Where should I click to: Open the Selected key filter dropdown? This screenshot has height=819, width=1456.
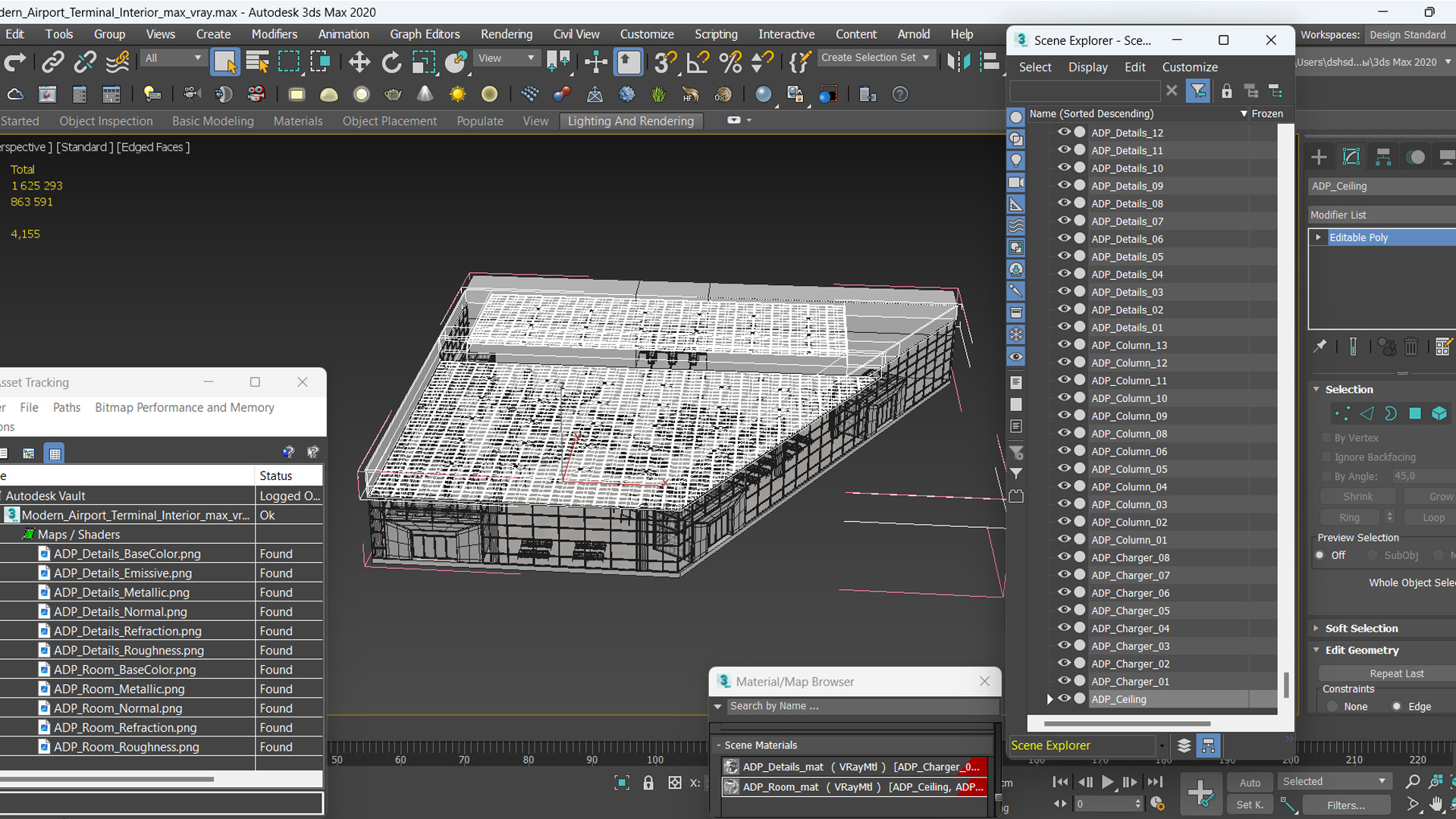pyautogui.click(x=1334, y=781)
